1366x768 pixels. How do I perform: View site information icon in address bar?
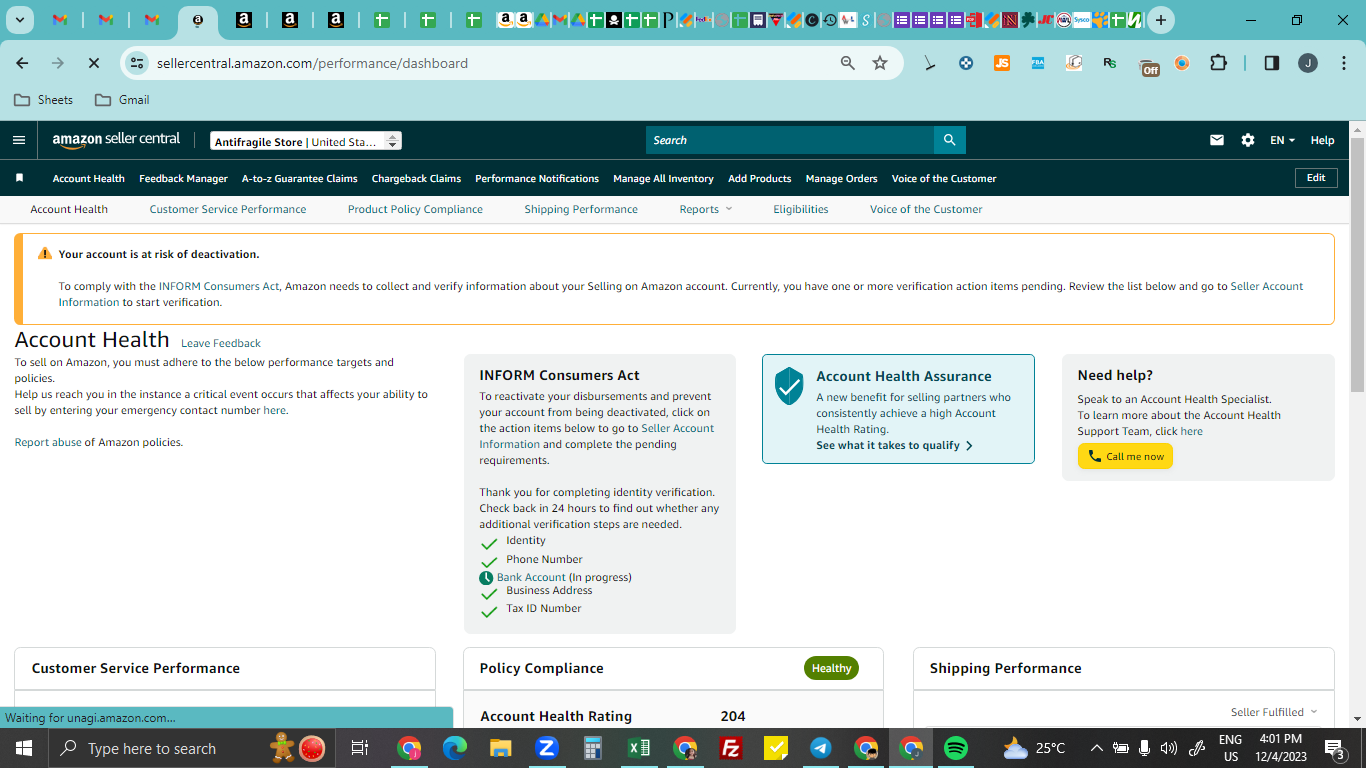click(138, 63)
